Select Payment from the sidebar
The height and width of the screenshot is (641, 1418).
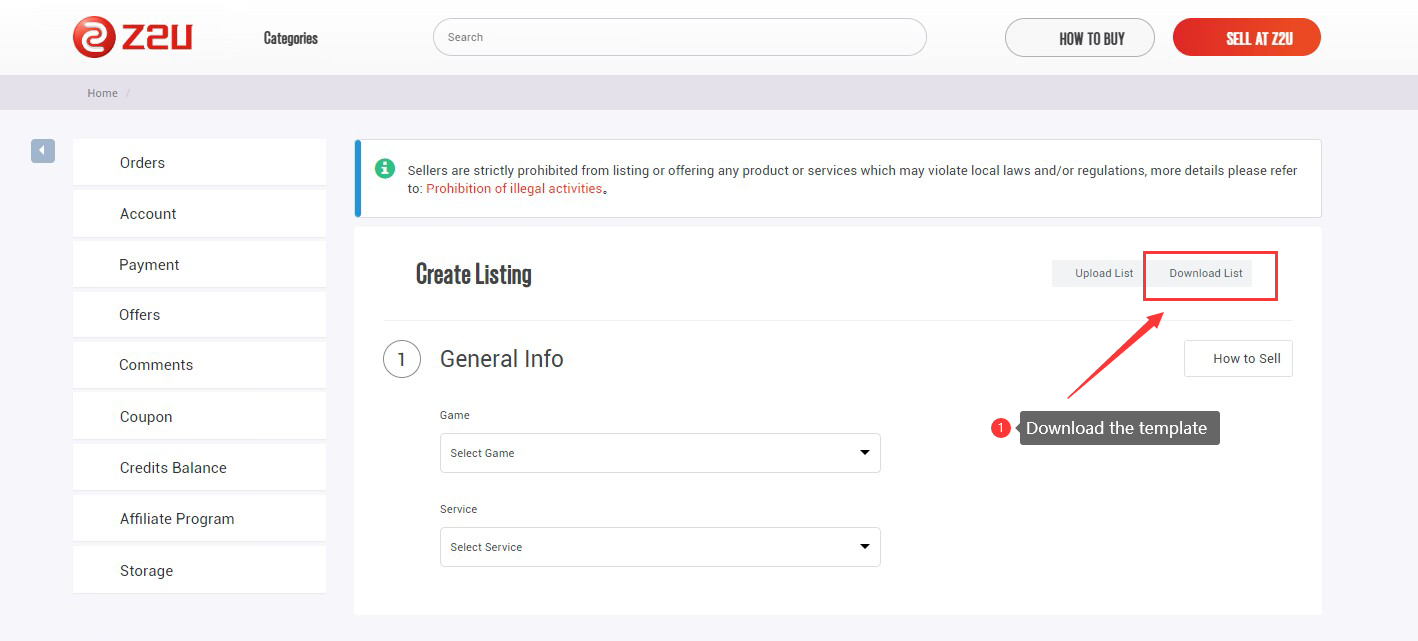149,265
